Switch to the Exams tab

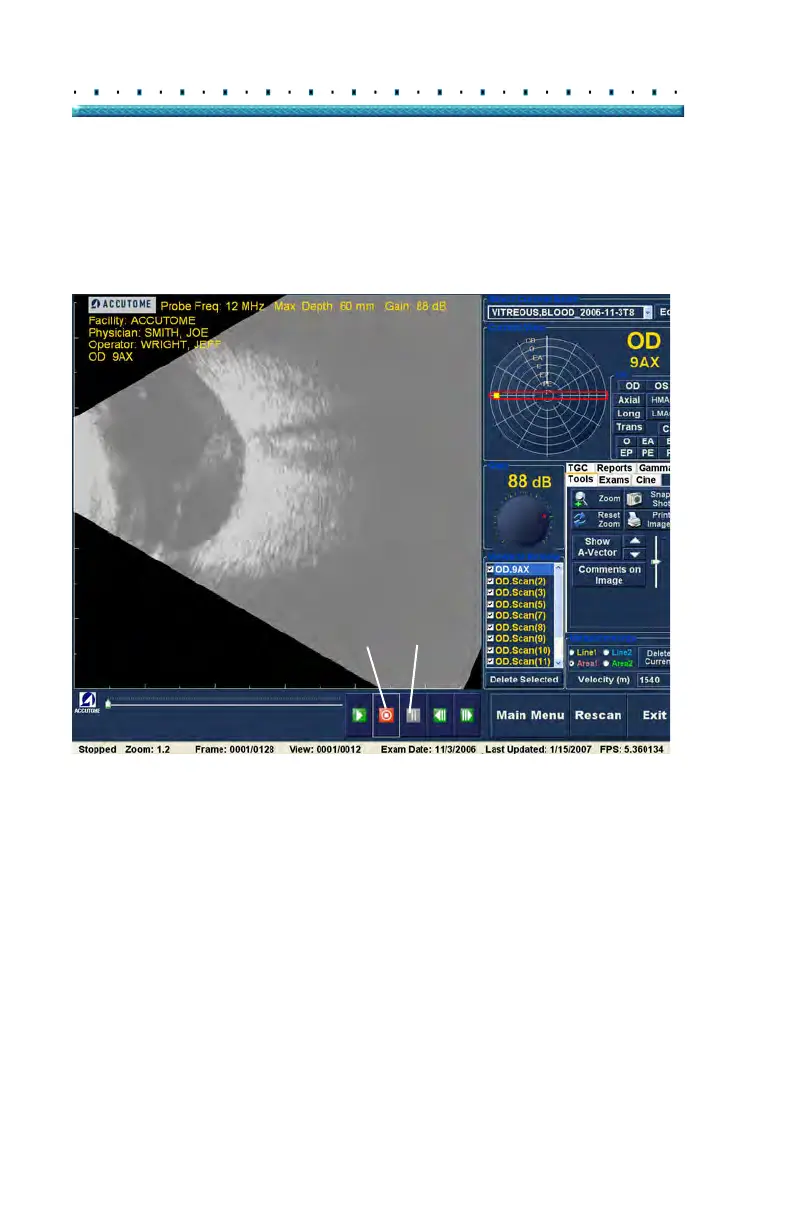[x=614, y=480]
